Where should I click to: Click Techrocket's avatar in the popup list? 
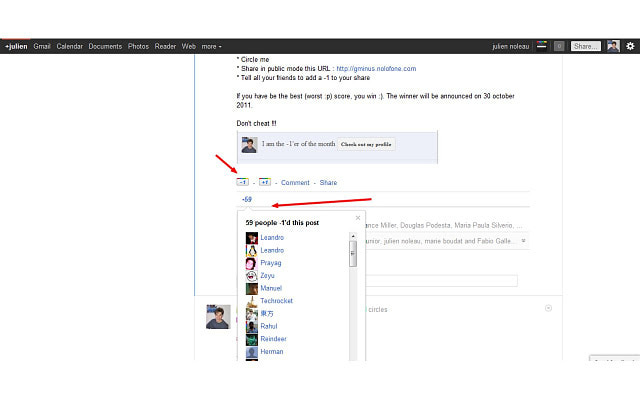click(x=252, y=300)
